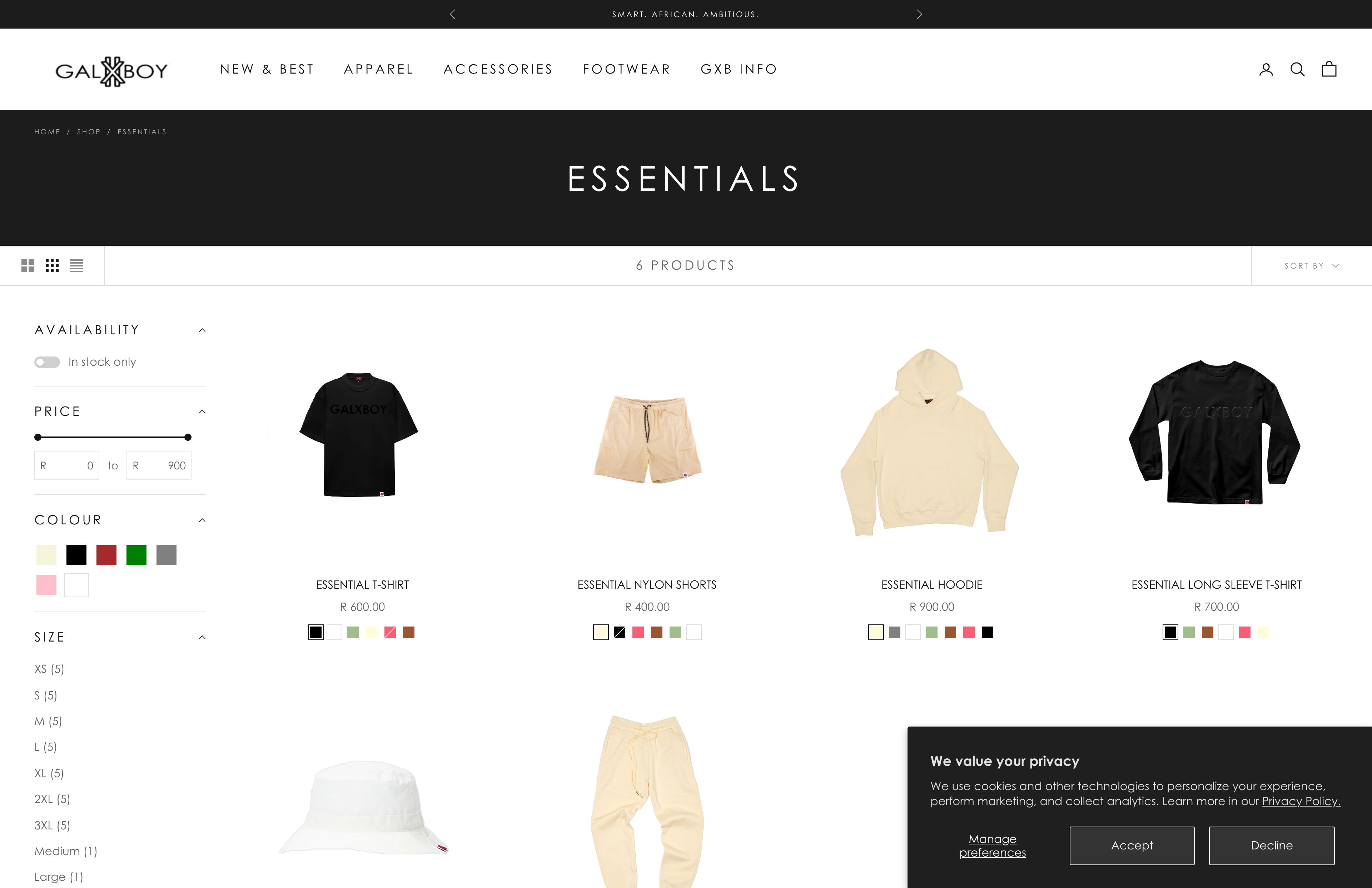Filter by size 2XL
This screenshot has width=1372, height=888.
point(52,799)
